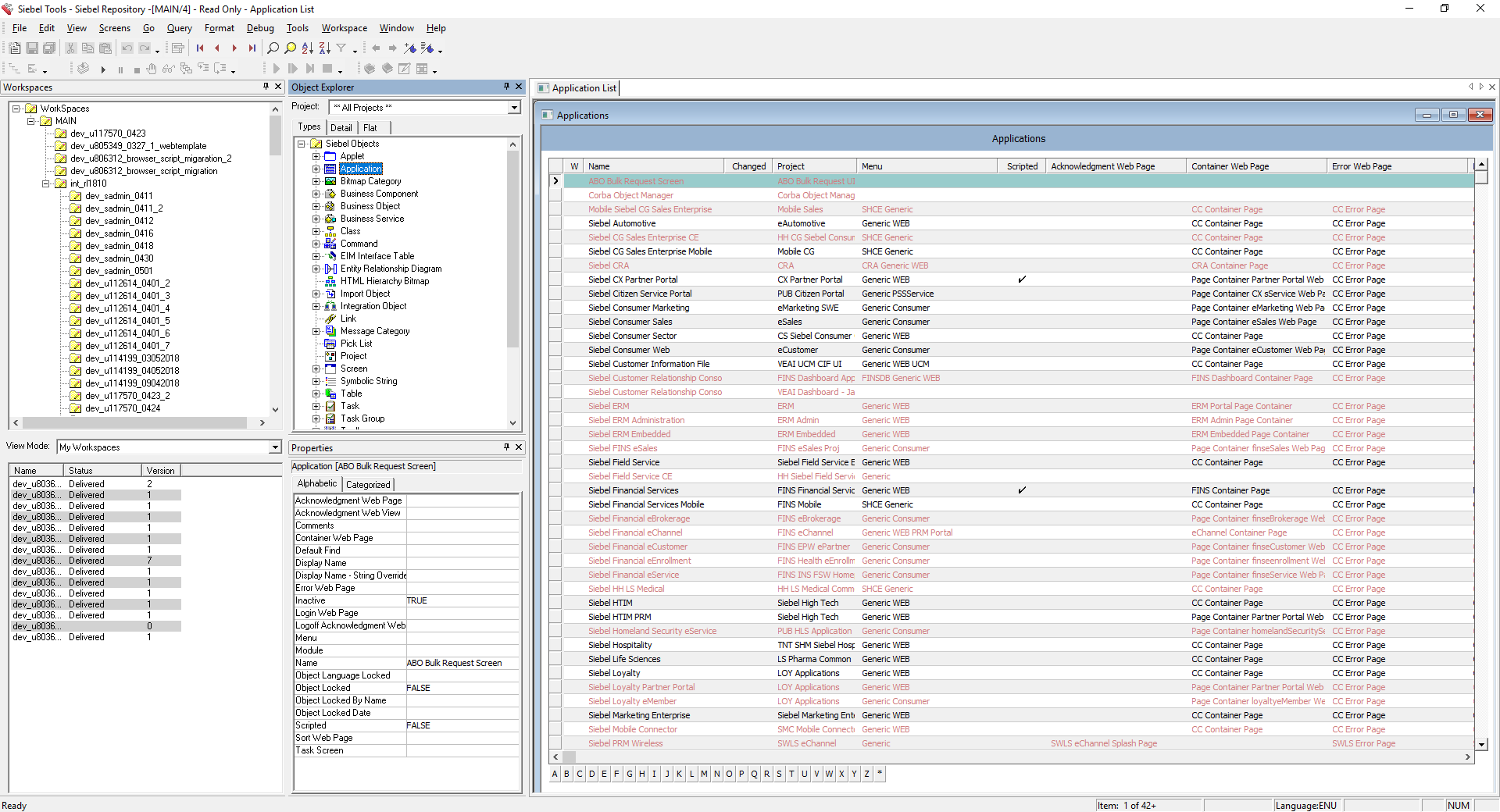
Task: Collapse the Siebel Objects root node
Action: coord(302,144)
